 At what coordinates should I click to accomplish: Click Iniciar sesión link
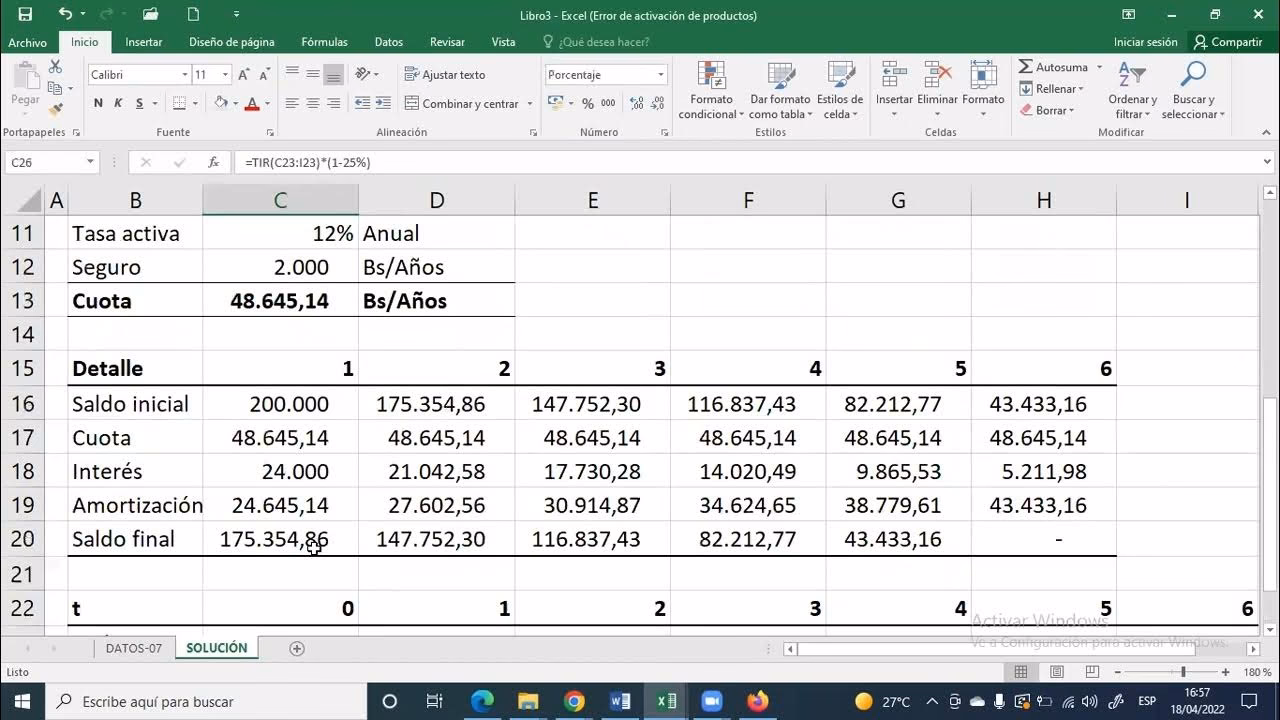click(1145, 42)
